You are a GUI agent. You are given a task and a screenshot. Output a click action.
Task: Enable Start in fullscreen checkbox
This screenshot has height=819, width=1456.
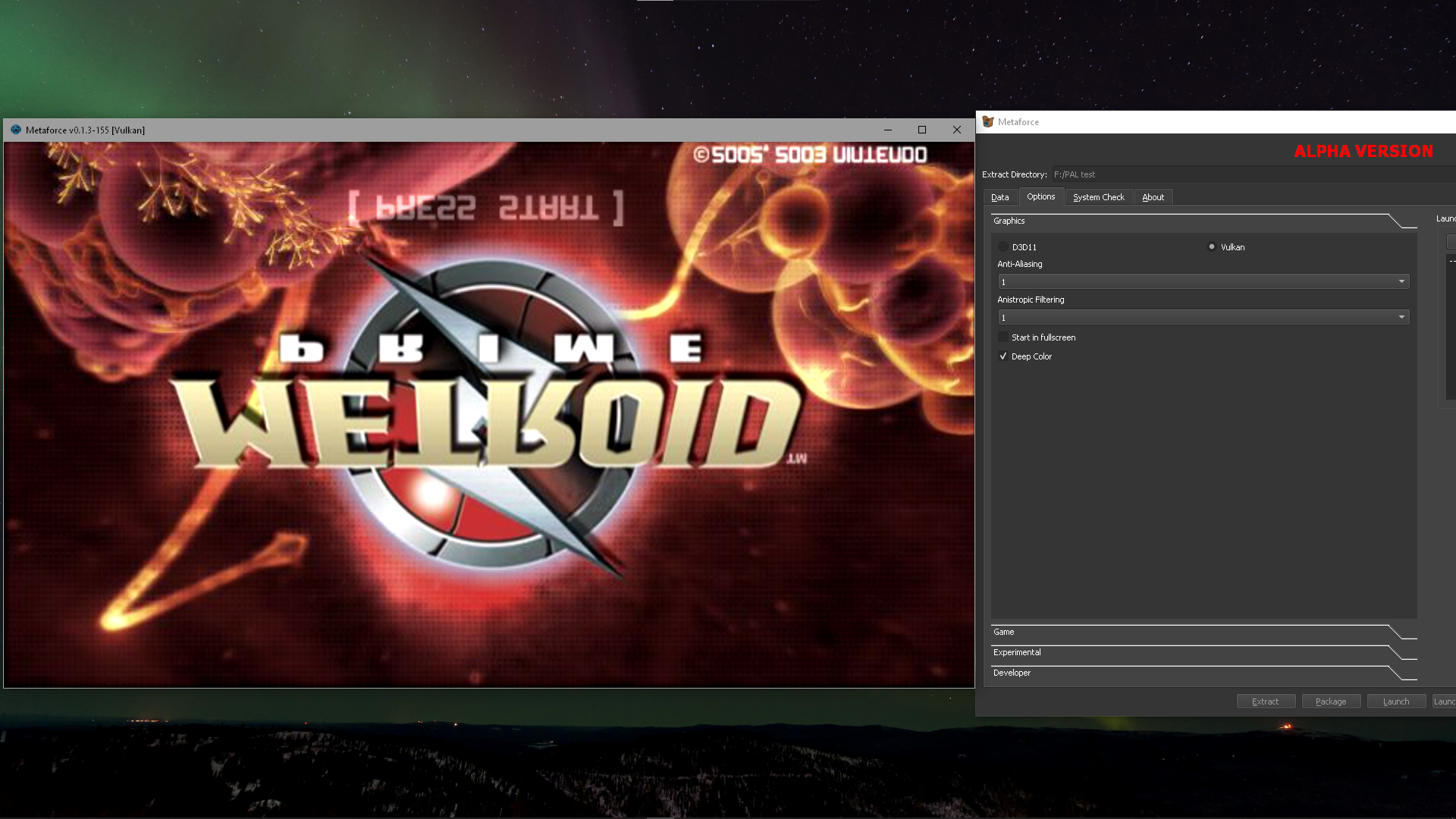click(x=1003, y=337)
